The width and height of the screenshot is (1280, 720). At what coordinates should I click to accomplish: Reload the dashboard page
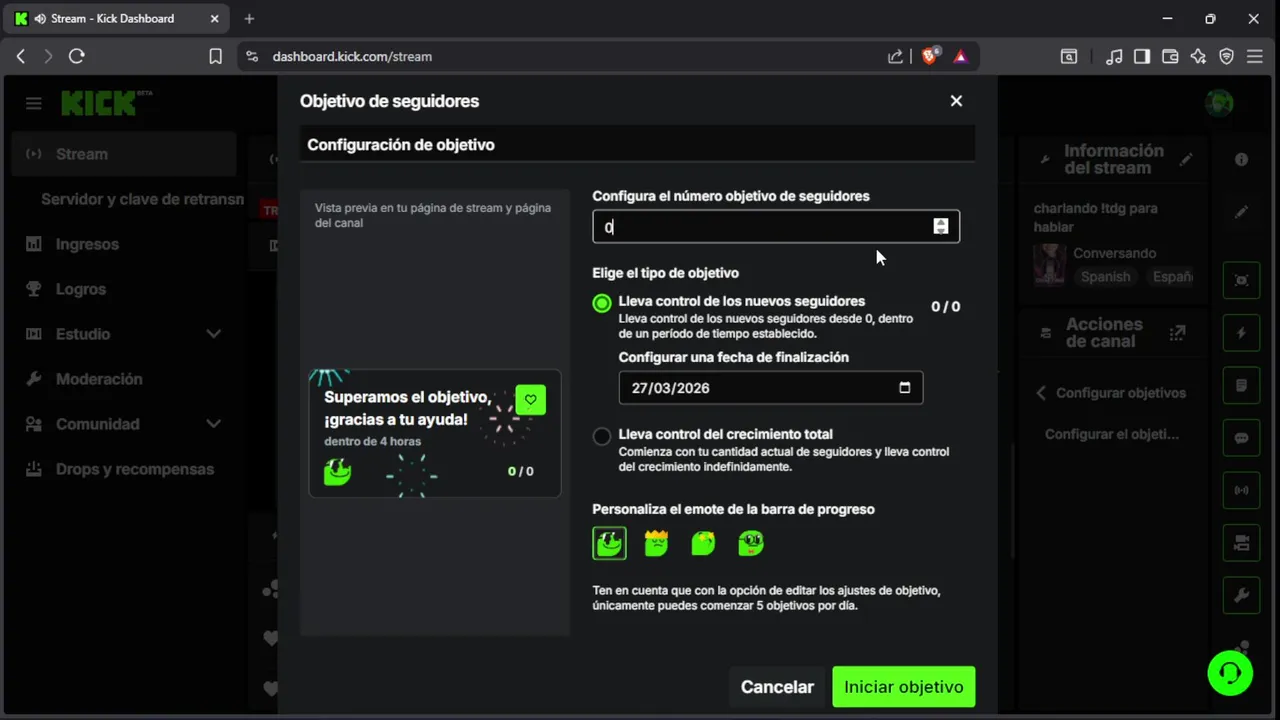(76, 57)
